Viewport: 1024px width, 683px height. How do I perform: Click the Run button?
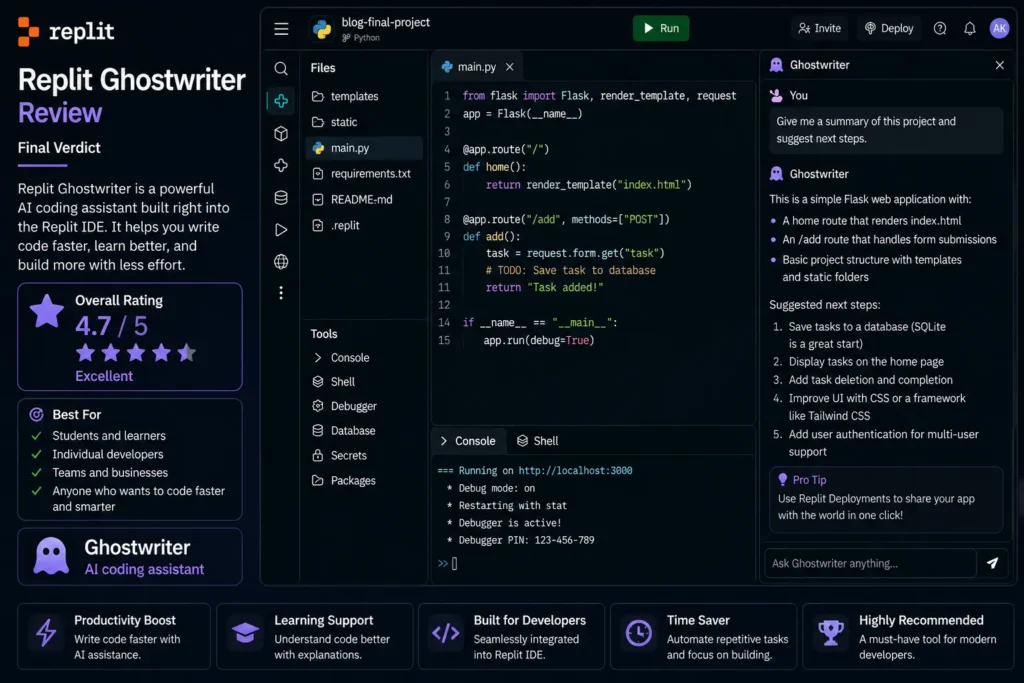tap(661, 28)
